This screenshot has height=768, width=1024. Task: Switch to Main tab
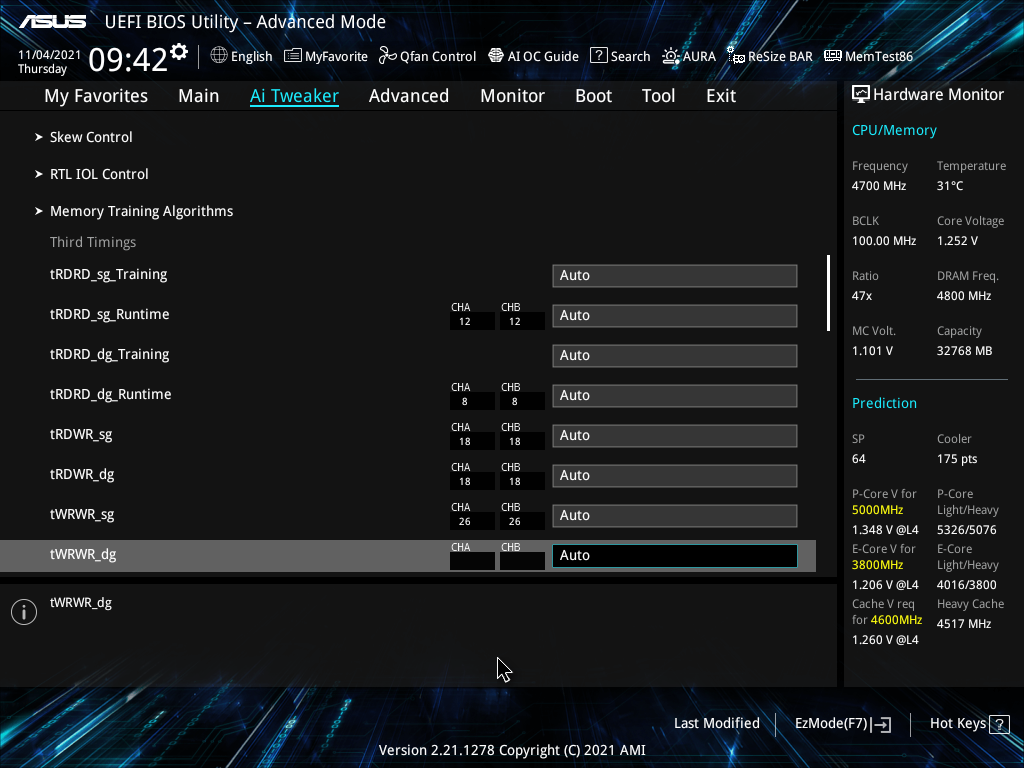tap(199, 96)
